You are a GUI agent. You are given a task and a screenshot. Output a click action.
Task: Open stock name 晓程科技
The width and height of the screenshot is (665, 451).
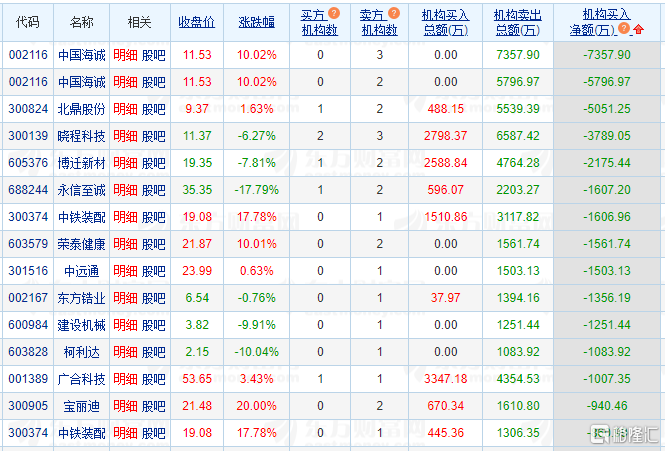pos(81,136)
